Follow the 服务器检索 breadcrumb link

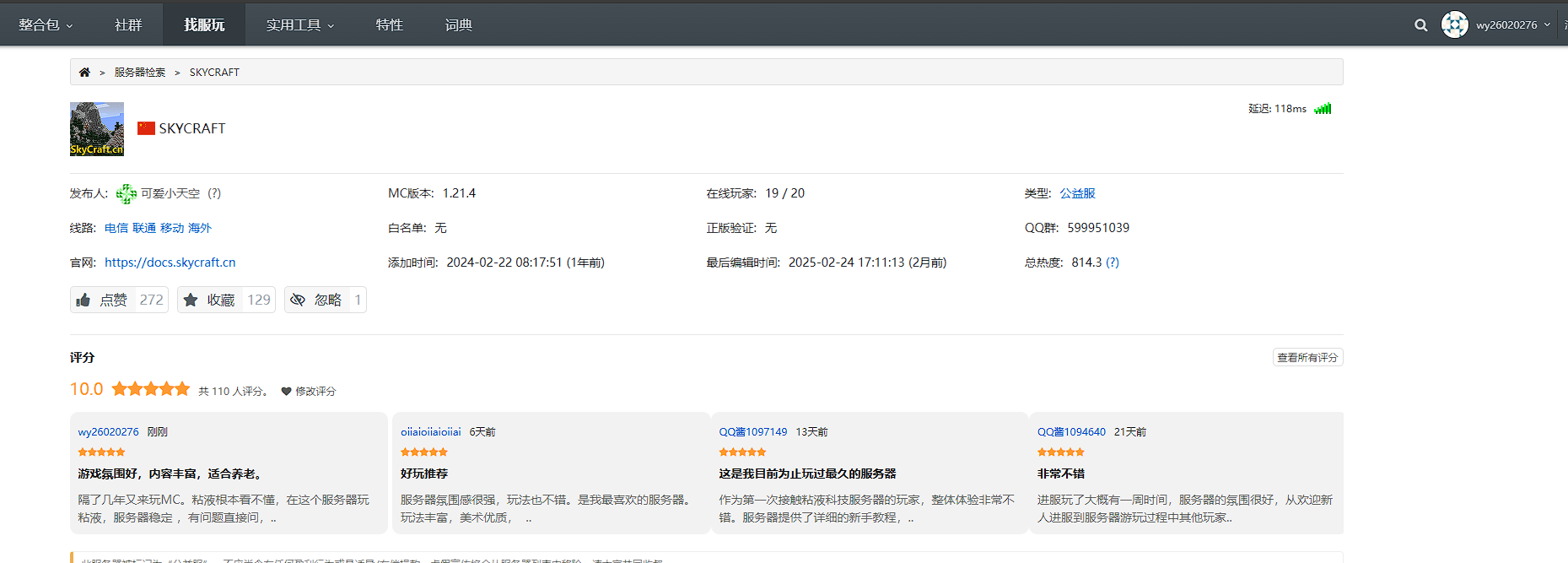(x=140, y=73)
